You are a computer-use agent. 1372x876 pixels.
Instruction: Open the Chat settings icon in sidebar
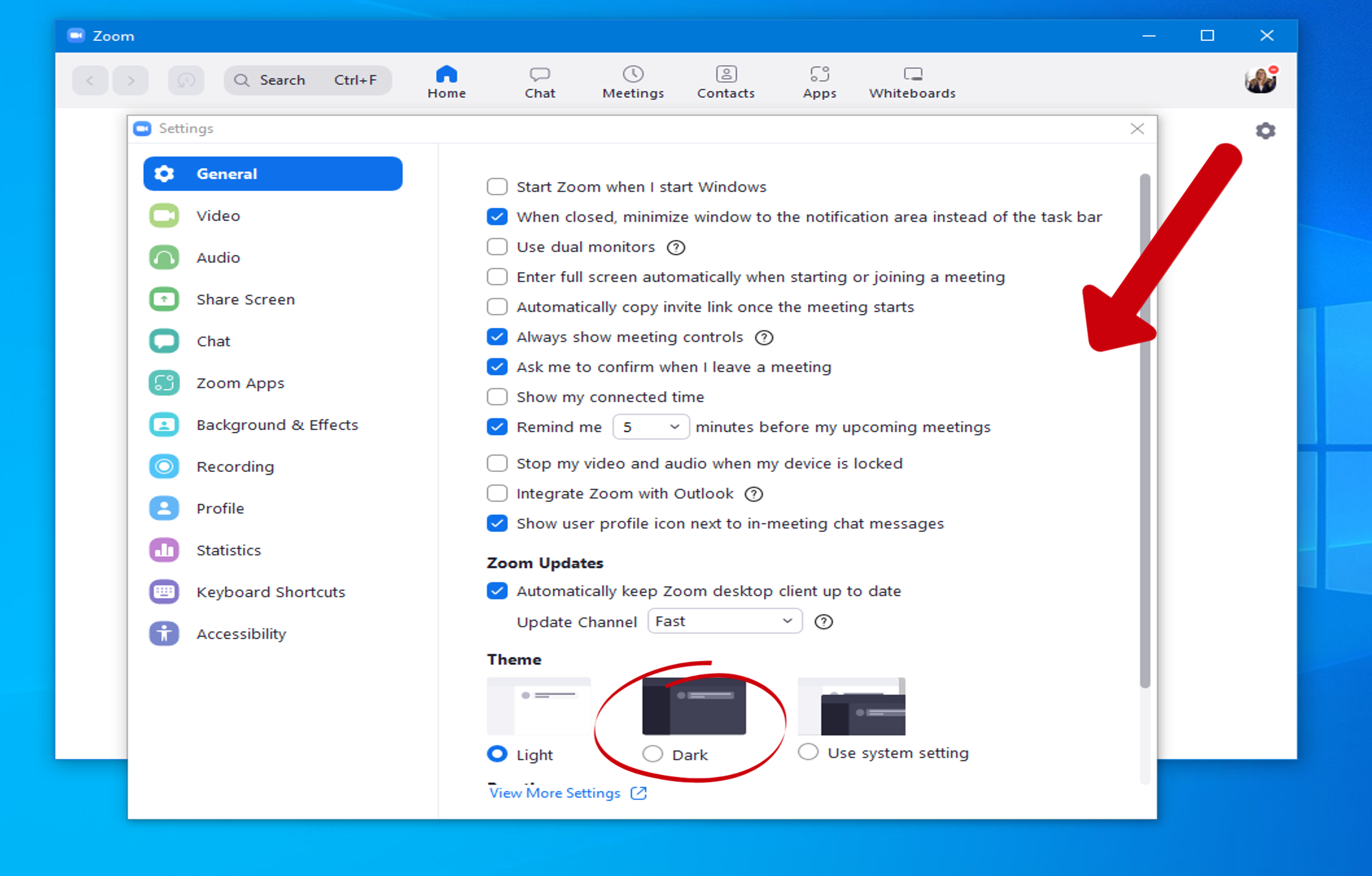coord(164,341)
